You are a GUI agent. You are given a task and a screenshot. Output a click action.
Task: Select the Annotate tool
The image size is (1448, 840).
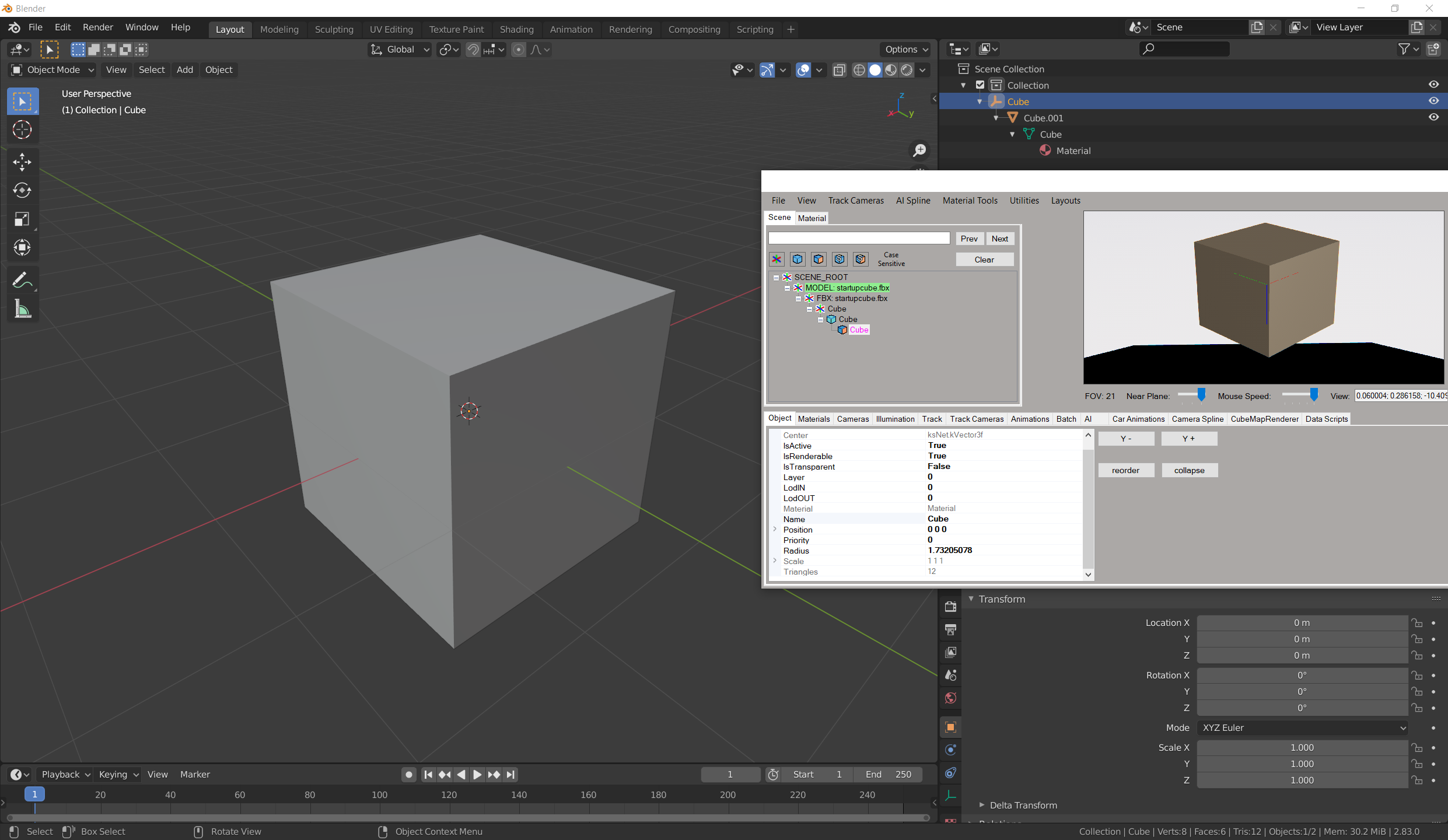(x=22, y=279)
